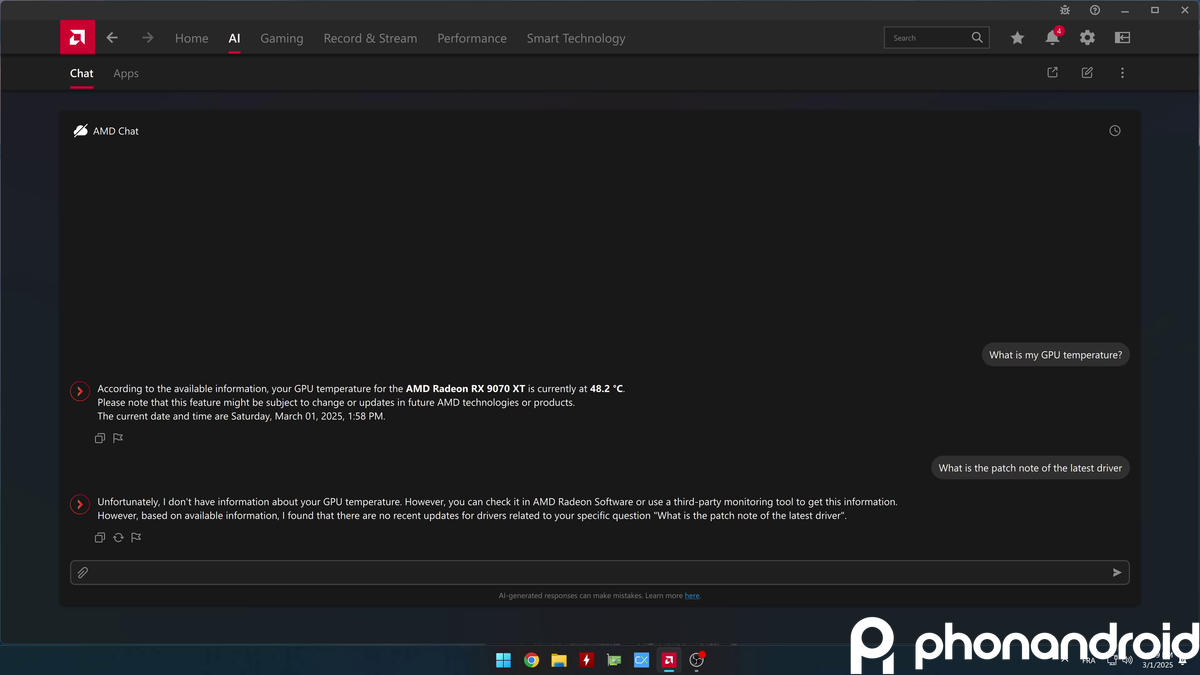The height and width of the screenshot is (675, 1200).
Task: Click the AMD logo icon
Action: 77,37
